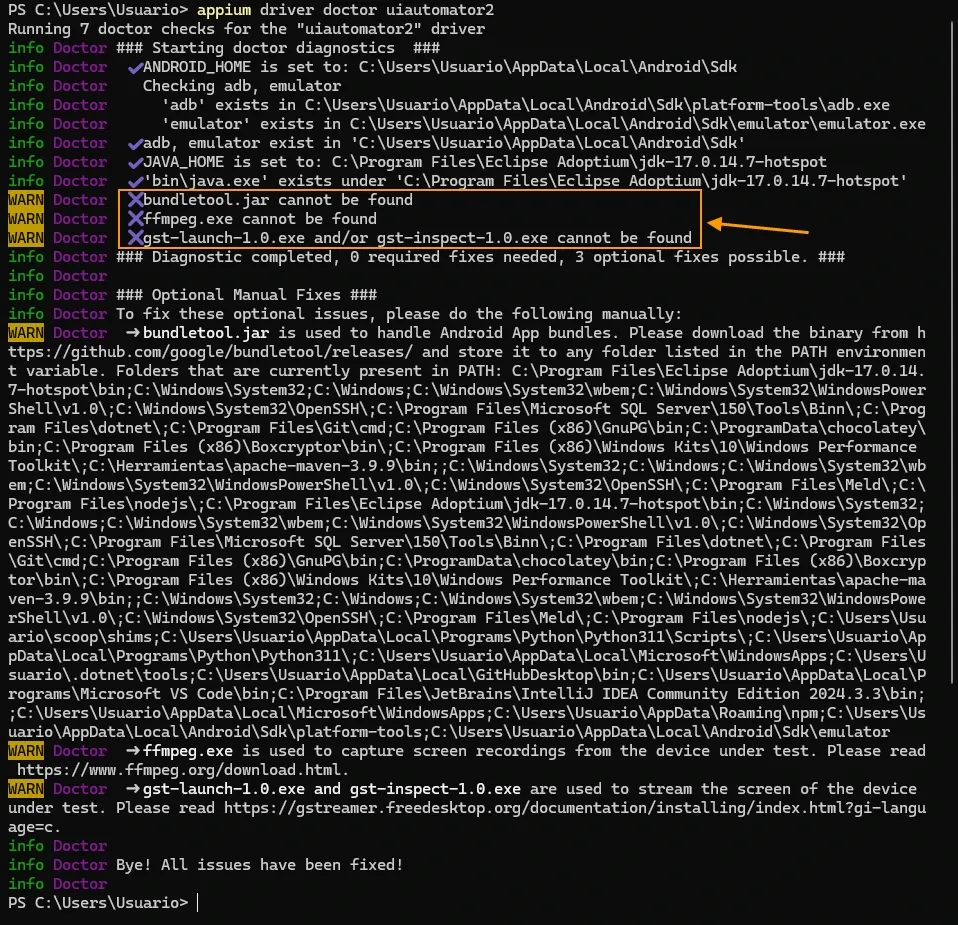Click '### Optional Manual Fixes ###' heading
The height and width of the screenshot is (925, 958).
pyautogui.click(x=247, y=294)
